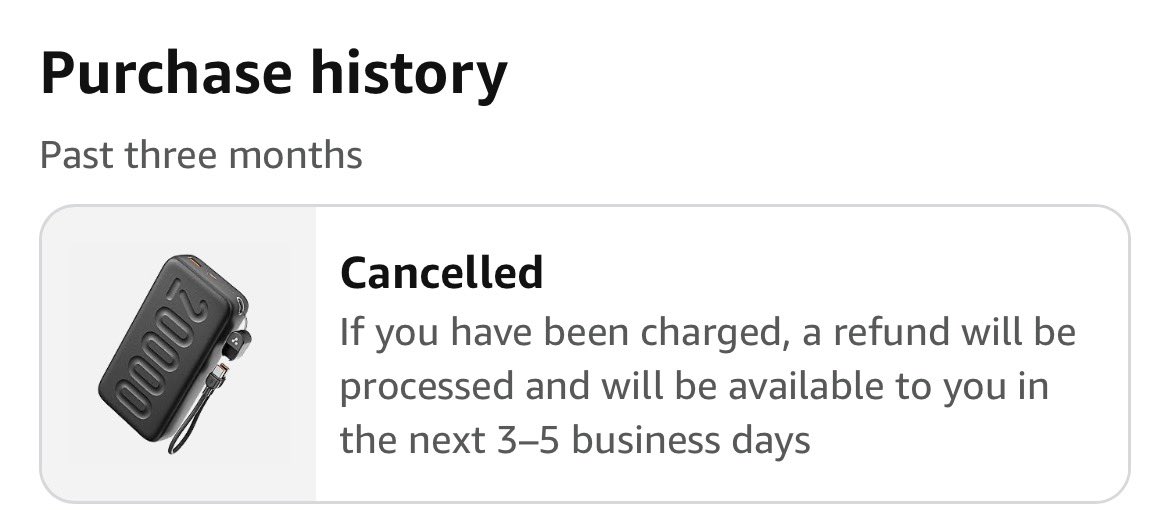
Task: Click the word 'Purchase' in the heading
Action: [166, 71]
